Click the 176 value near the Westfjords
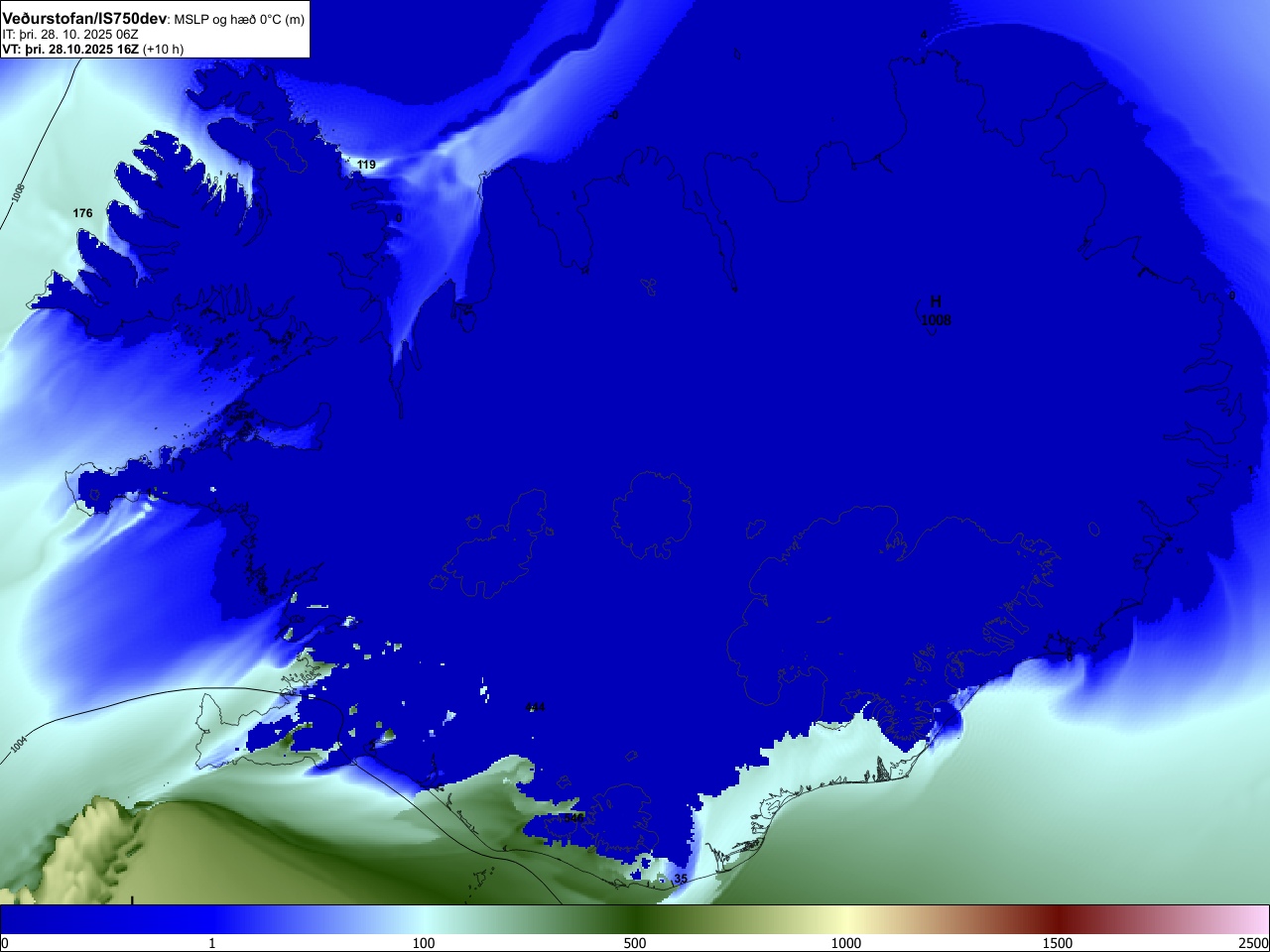1270x952 pixels. point(82,213)
